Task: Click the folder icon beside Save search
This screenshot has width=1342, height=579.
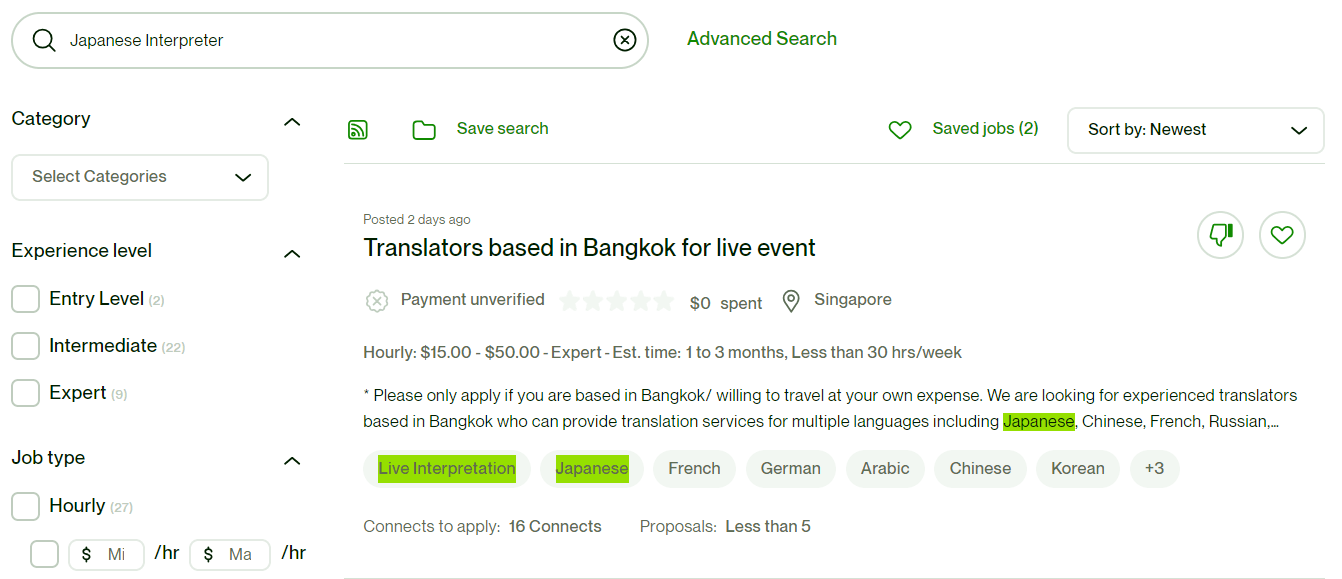Action: [424, 130]
